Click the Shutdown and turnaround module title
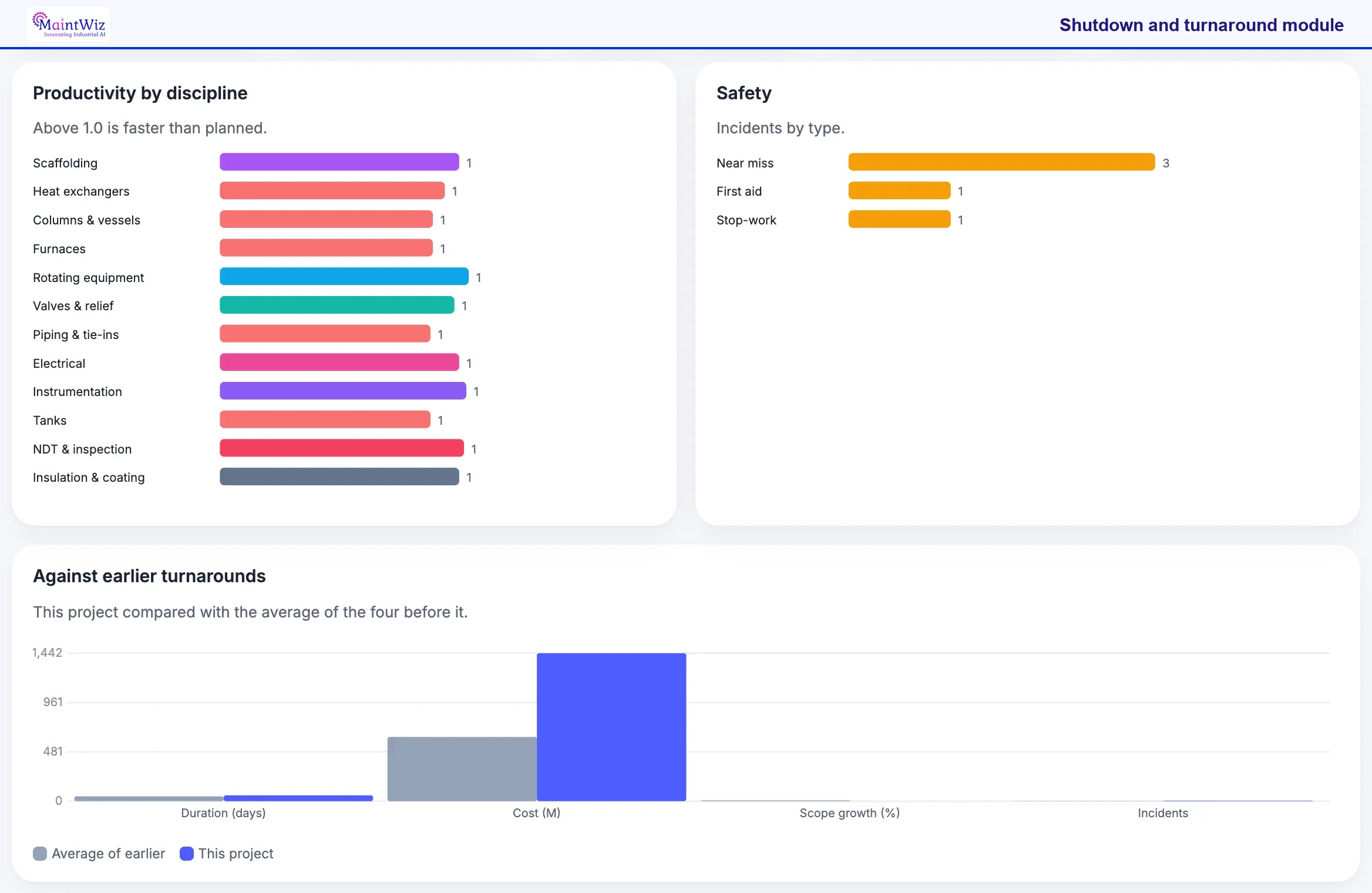Viewport: 1372px width, 893px height. (1201, 25)
